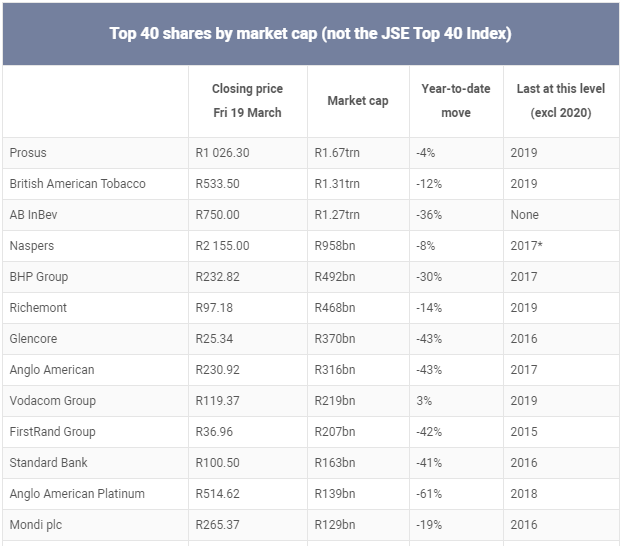Click the year-to-date move '-12%'
Viewport: 623px width, 546px height.
point(429,184)
